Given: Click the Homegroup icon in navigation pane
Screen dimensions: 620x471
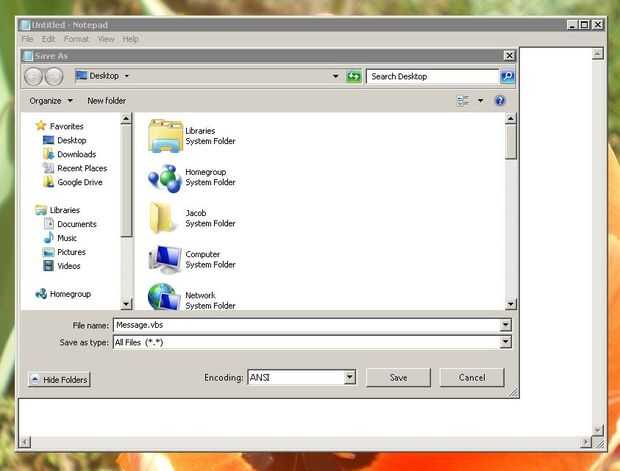Looking at the screenshot, I should (x=41, y=294).
